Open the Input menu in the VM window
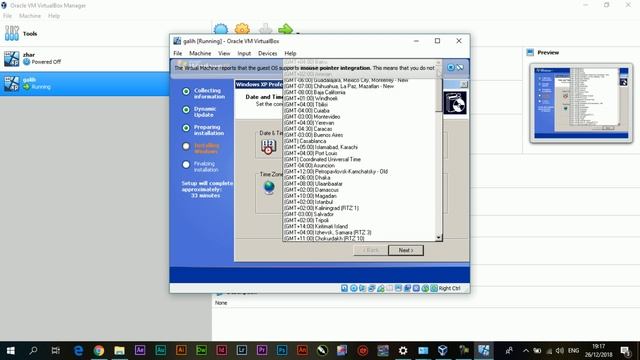The image size is (640, 360). pos(244,53)
